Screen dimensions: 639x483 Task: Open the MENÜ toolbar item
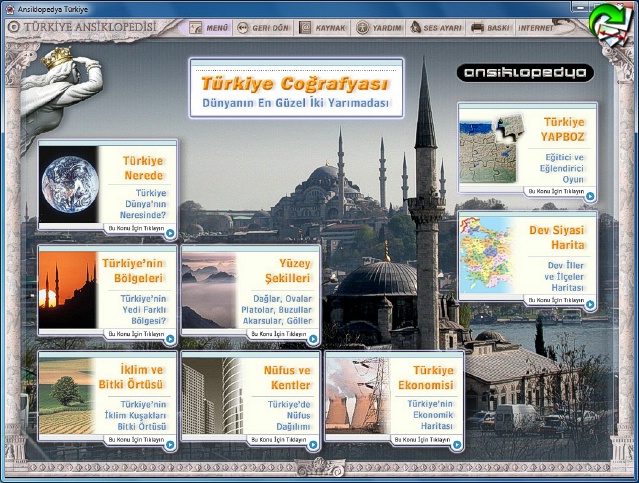point(208,28)
